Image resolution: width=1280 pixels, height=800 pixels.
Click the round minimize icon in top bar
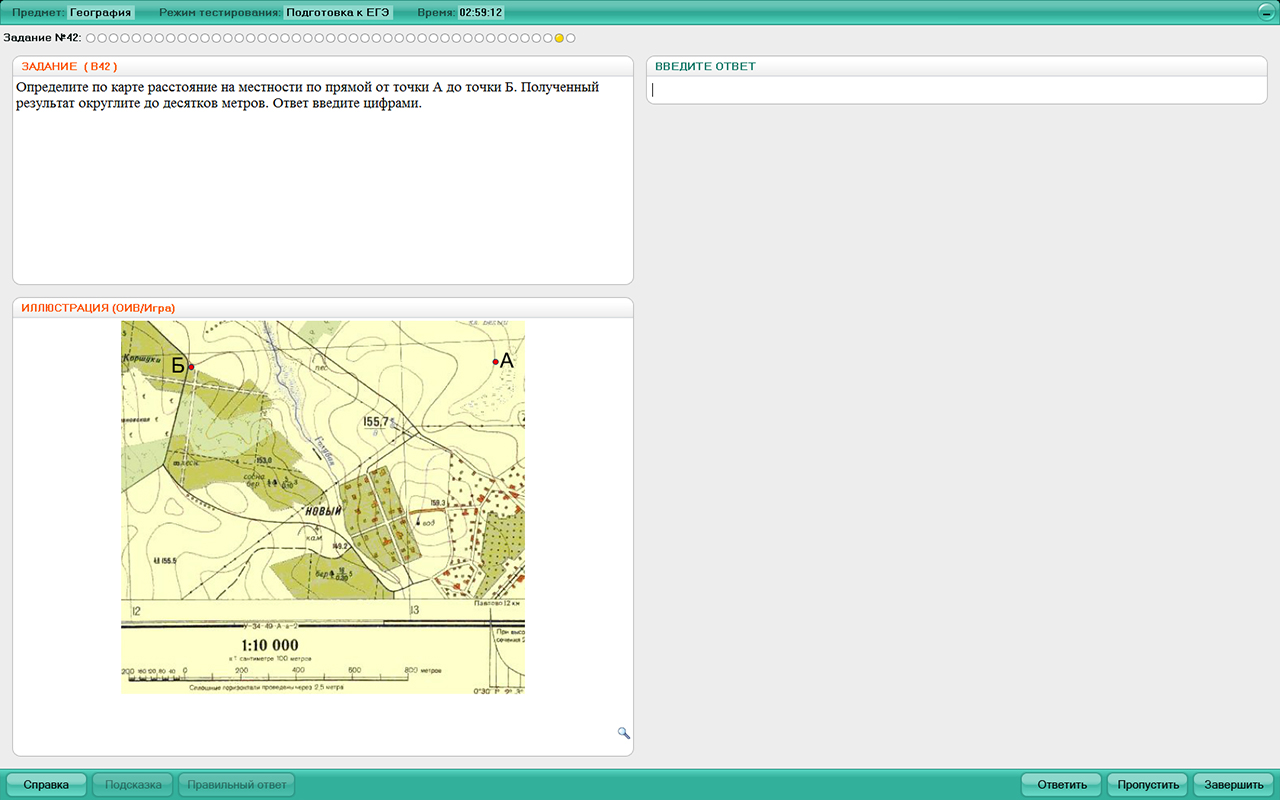[x=1266, y=12]
